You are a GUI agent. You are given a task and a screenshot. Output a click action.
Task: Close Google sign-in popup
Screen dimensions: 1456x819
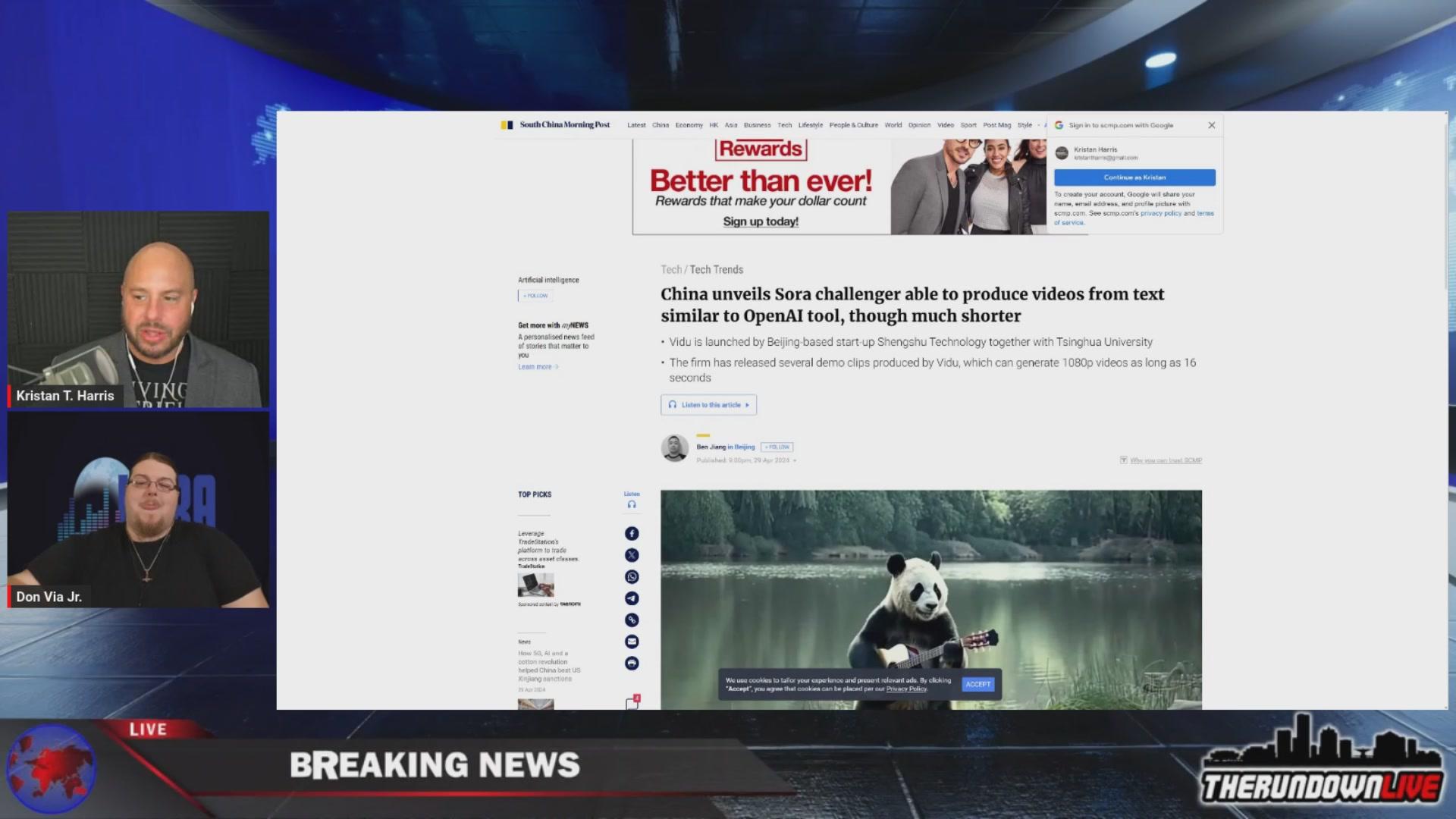coord(1211,125)
